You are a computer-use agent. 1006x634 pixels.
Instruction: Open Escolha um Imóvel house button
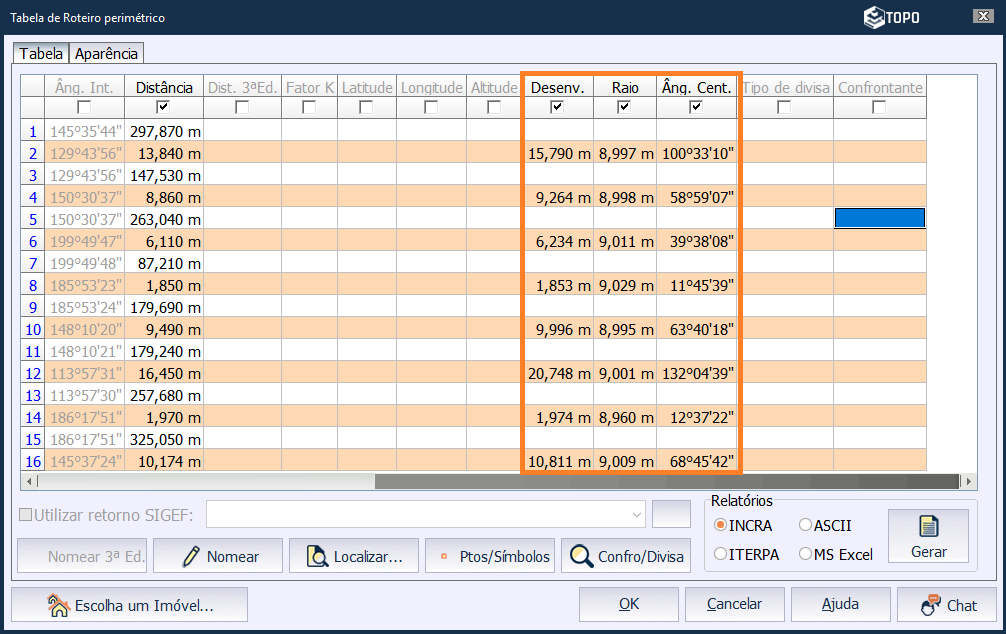coord(130,604)
